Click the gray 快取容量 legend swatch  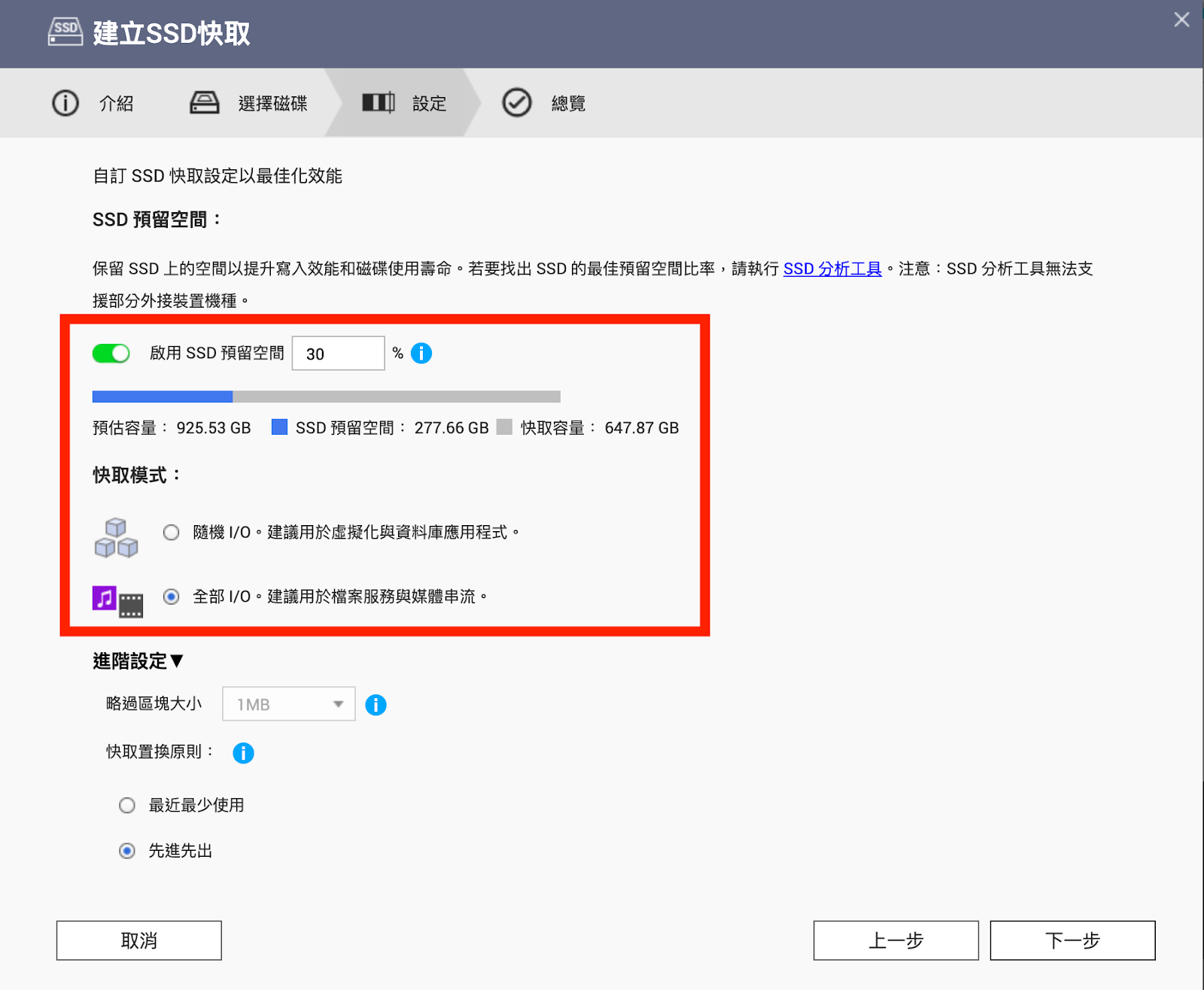(504, 427)
